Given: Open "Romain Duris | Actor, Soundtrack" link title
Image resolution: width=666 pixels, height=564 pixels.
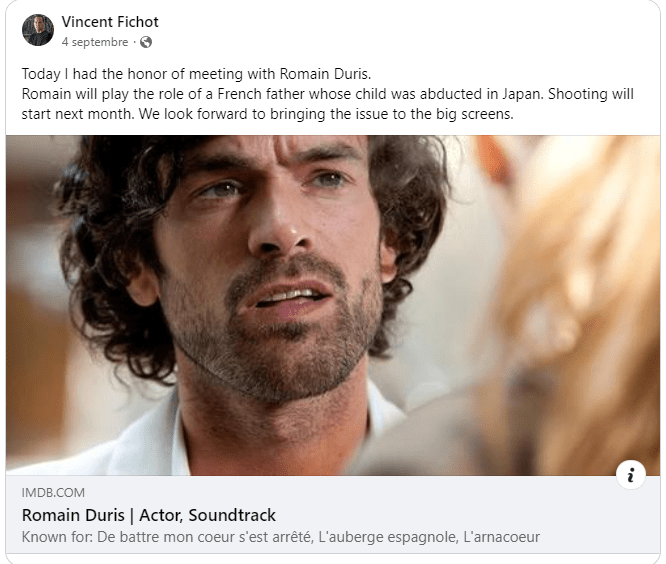Looking at the screenshot, I should tap(149, 515).
